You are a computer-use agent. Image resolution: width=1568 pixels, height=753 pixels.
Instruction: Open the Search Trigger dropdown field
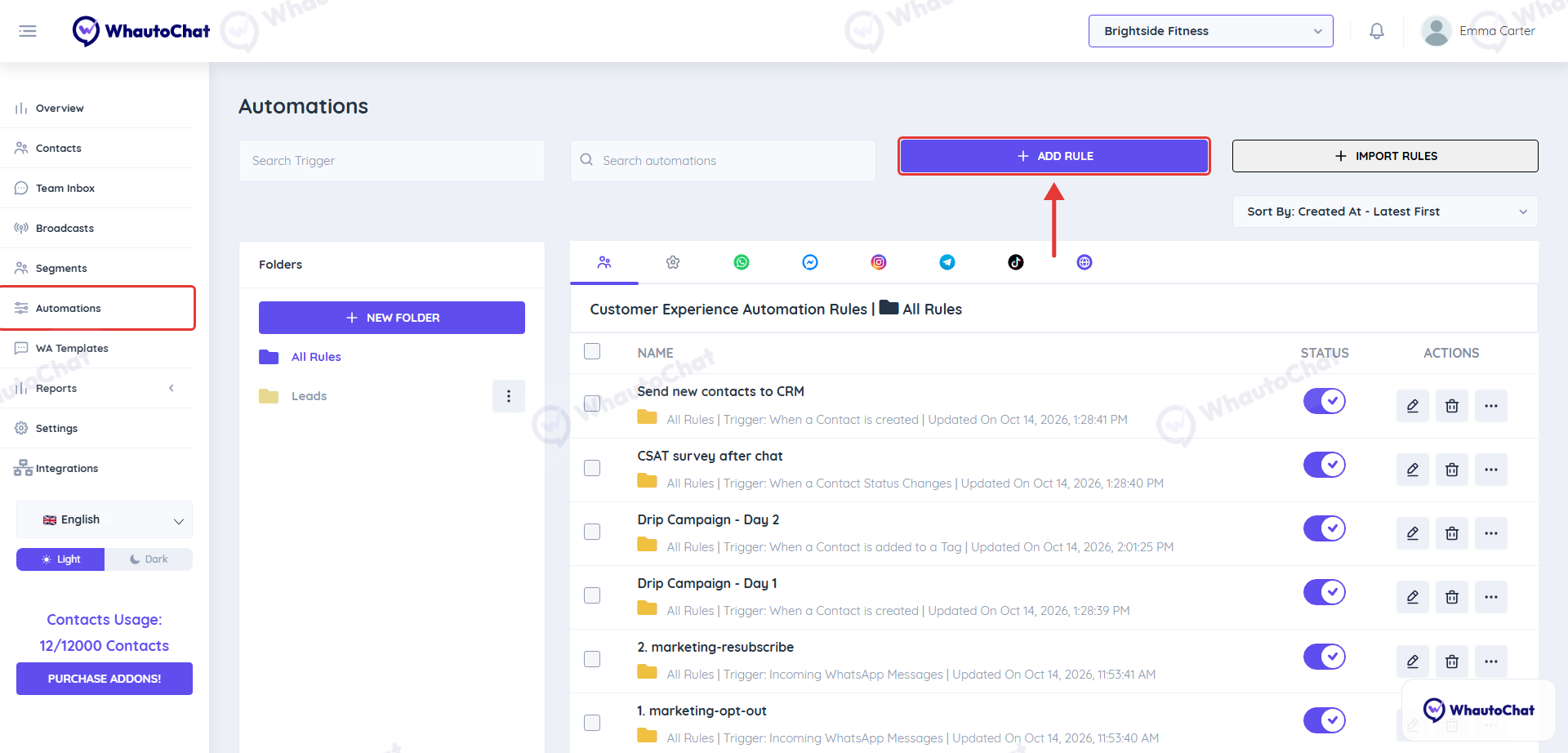pyautogui.click(x=392, y=161)
